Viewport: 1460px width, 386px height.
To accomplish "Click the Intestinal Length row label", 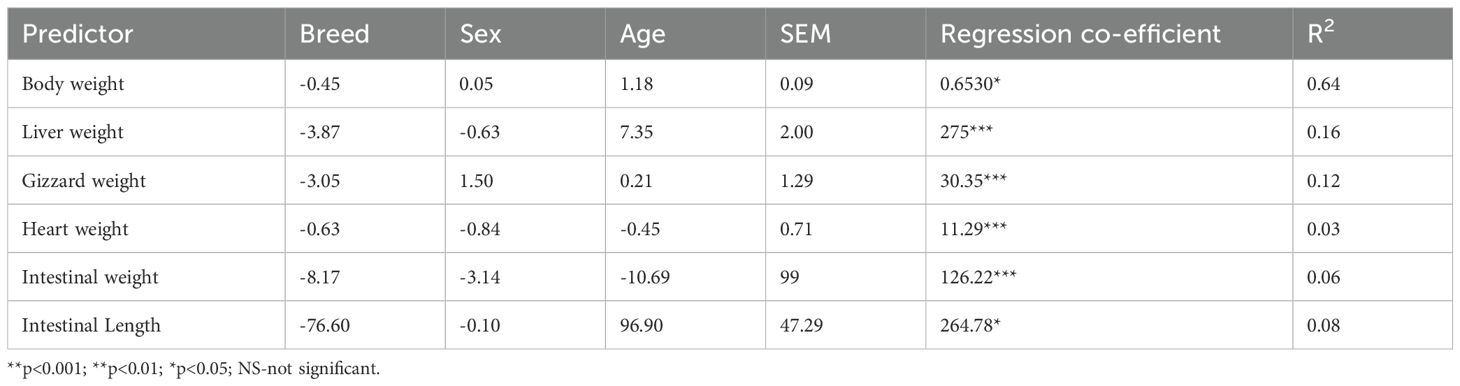I will (x=88, y=327).
